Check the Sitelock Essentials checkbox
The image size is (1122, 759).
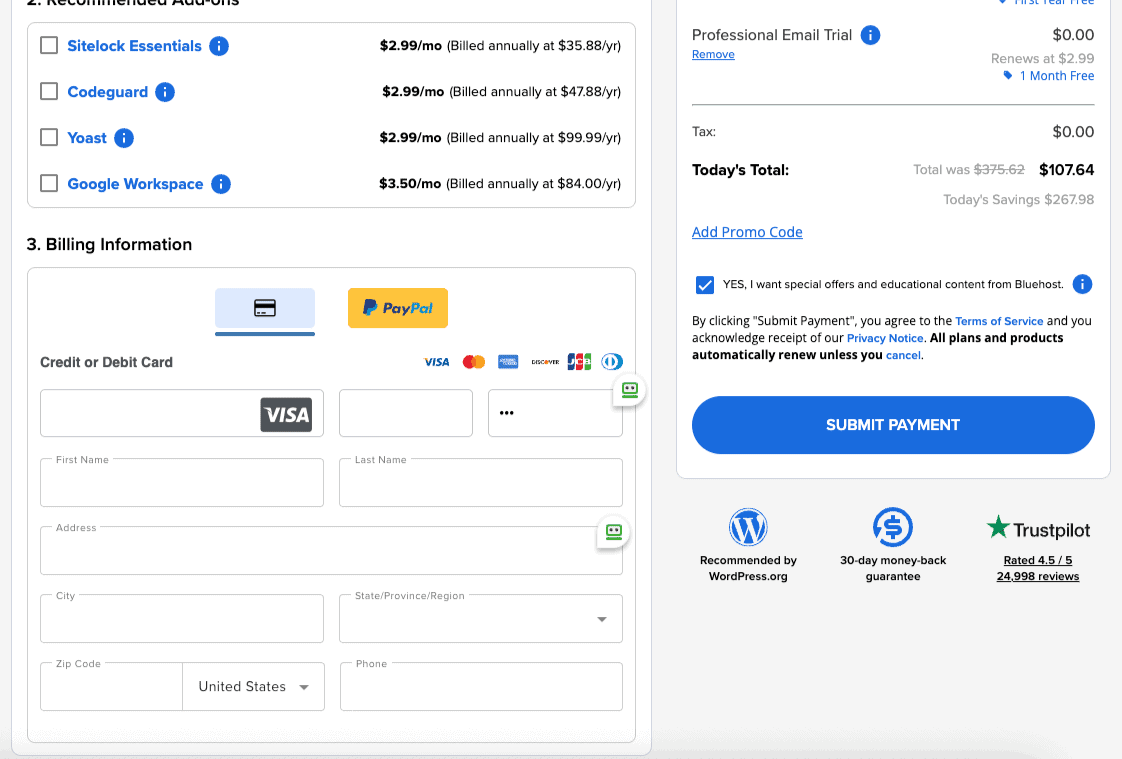coord(49,46)
